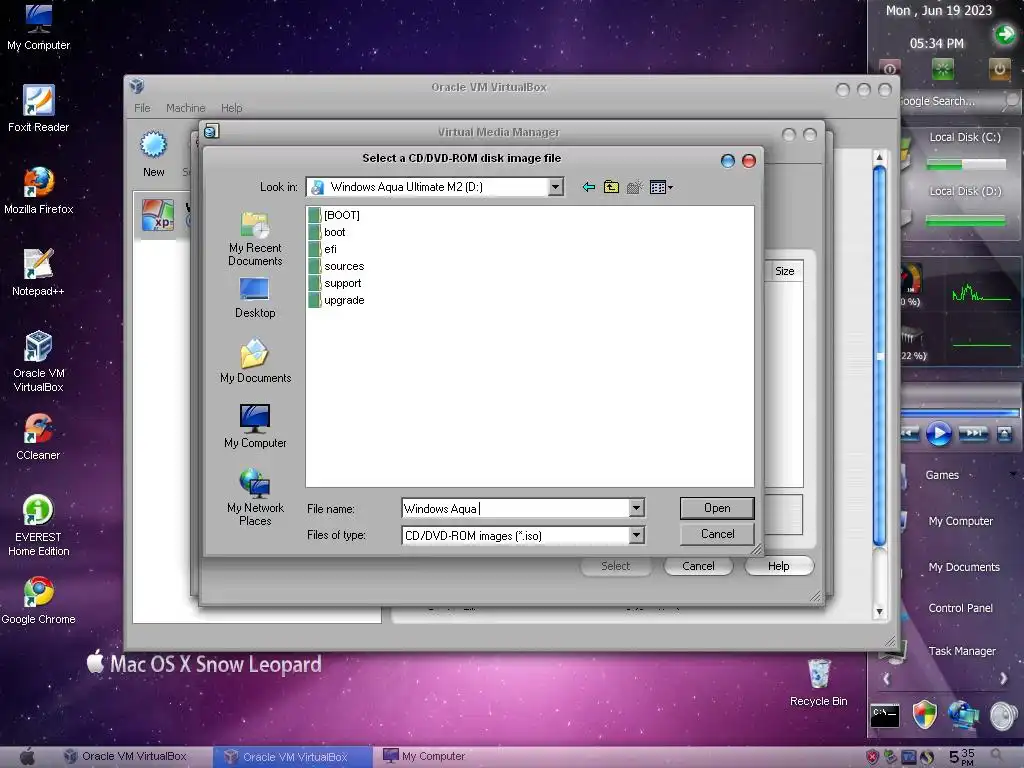Open Task Manager sidebar link
The height and width of the screenshot is (768, 1024).
pos(962,651)
